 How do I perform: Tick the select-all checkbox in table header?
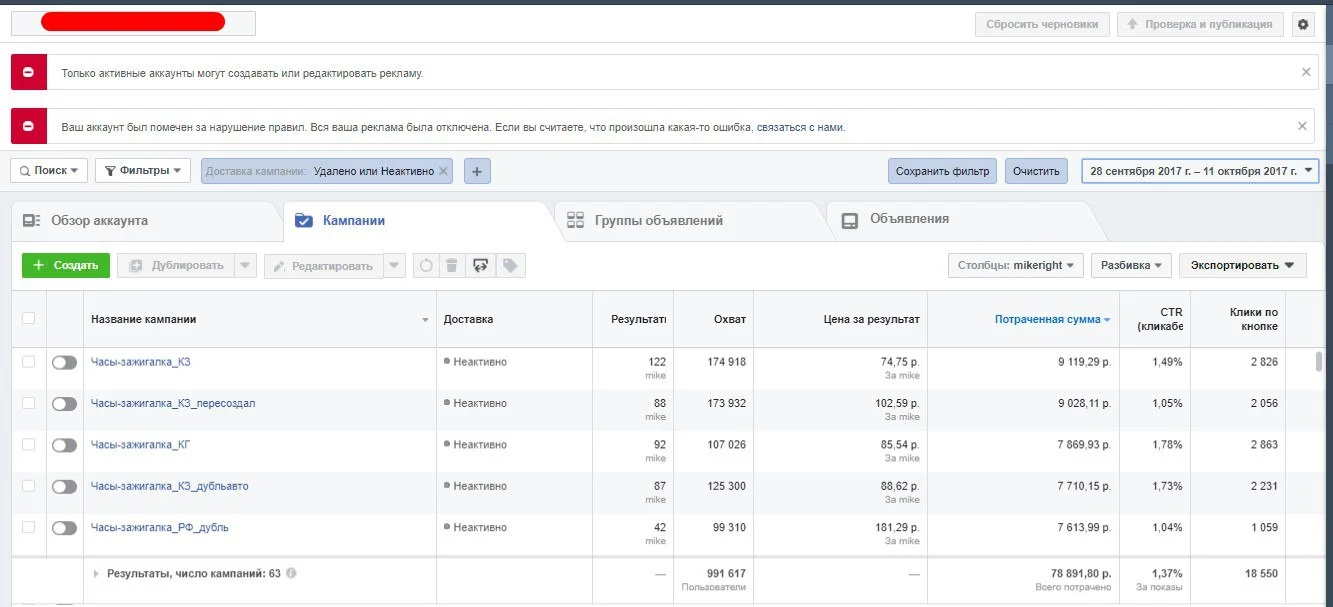[28, 318]
